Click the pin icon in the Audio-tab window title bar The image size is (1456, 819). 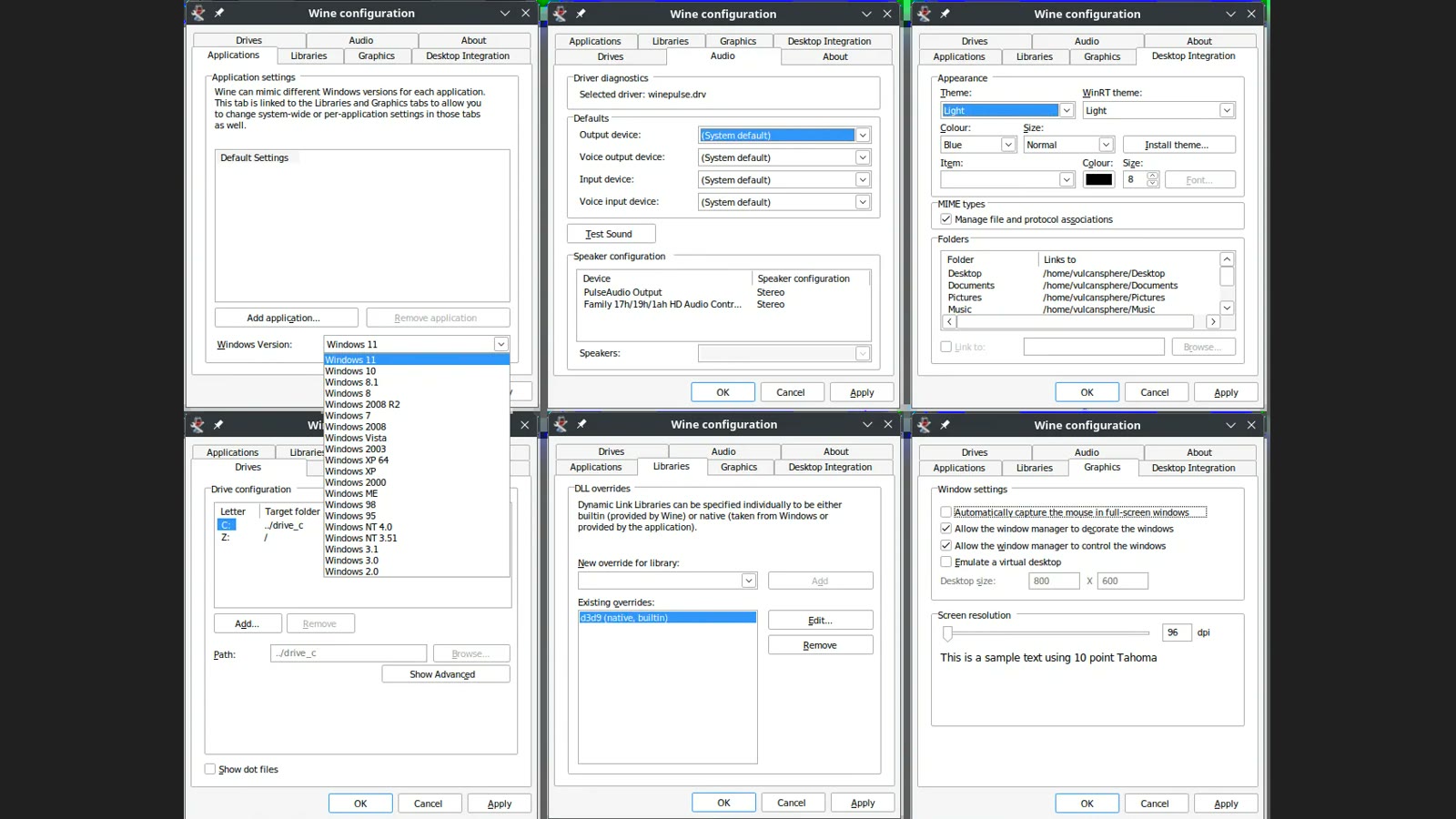click(581, 14)
